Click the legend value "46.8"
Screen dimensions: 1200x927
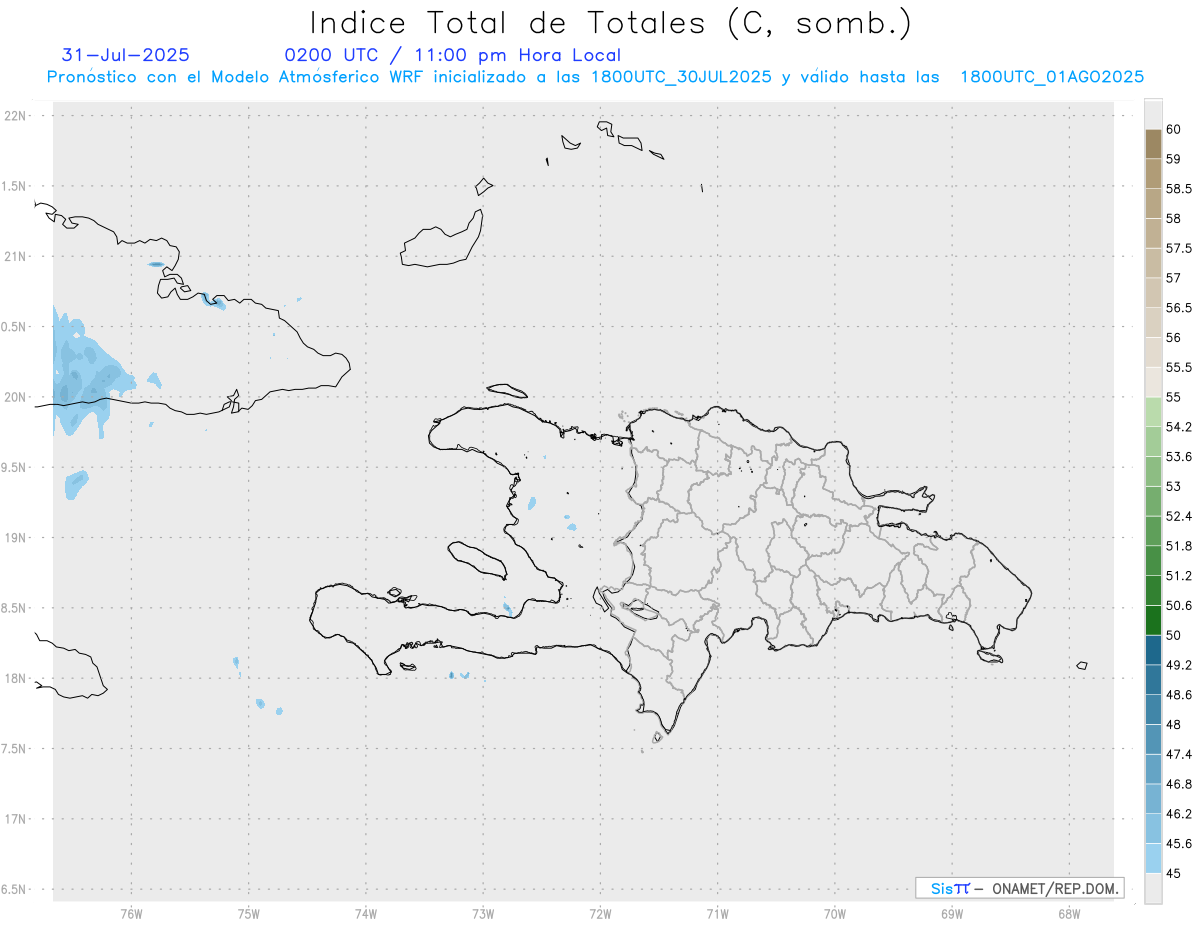pyautogui.click(x=1179, y=784)
